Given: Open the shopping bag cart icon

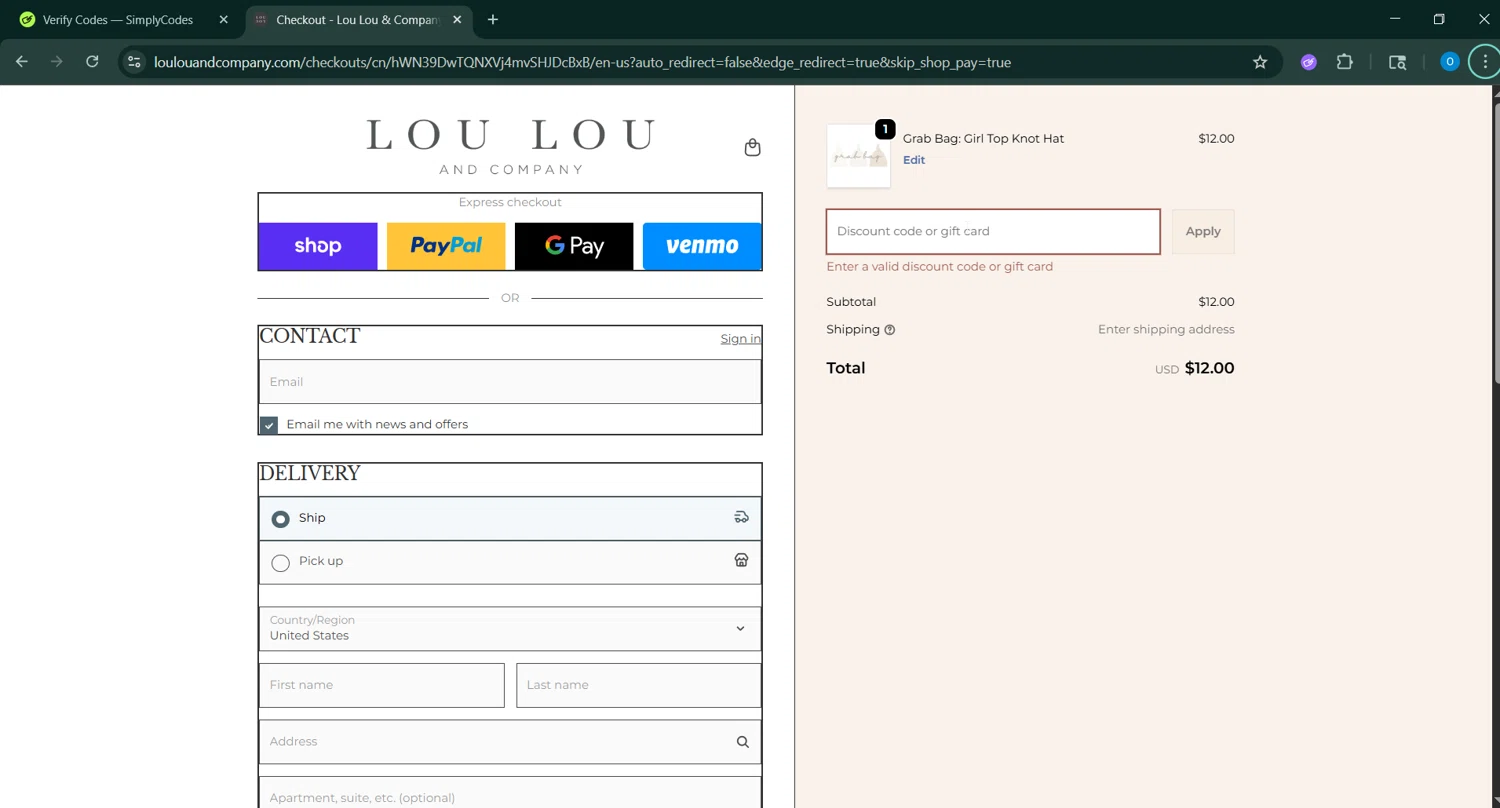Looking at the screenshot, I should click(753, 148).
